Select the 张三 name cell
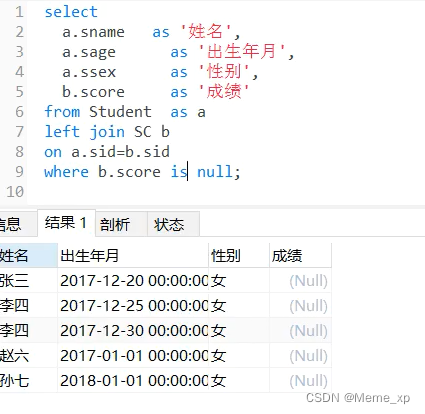The width and height of the screenshot is (425, 414). [28, 280]
